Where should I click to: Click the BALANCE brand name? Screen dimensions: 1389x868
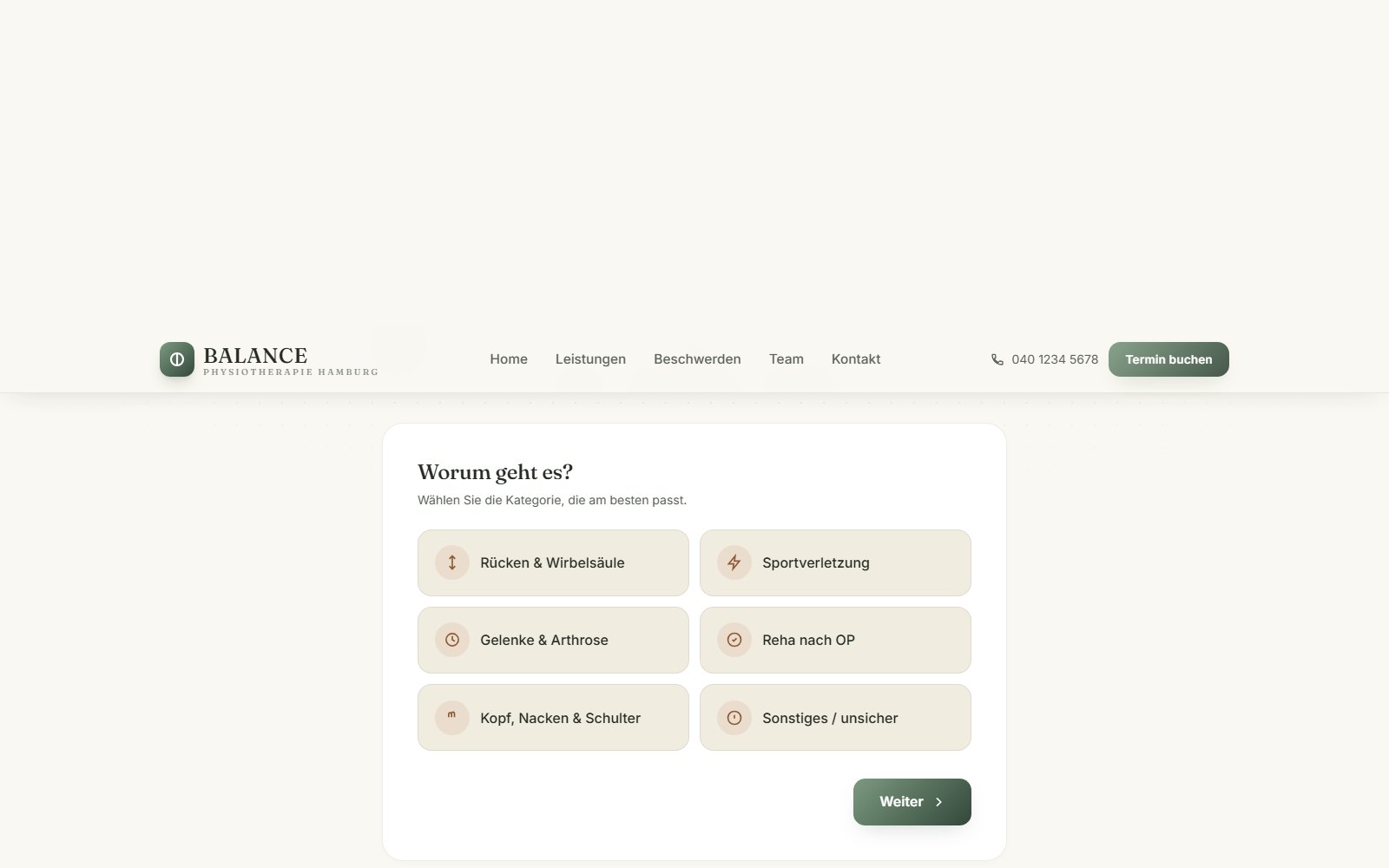[x=255, y=355]
